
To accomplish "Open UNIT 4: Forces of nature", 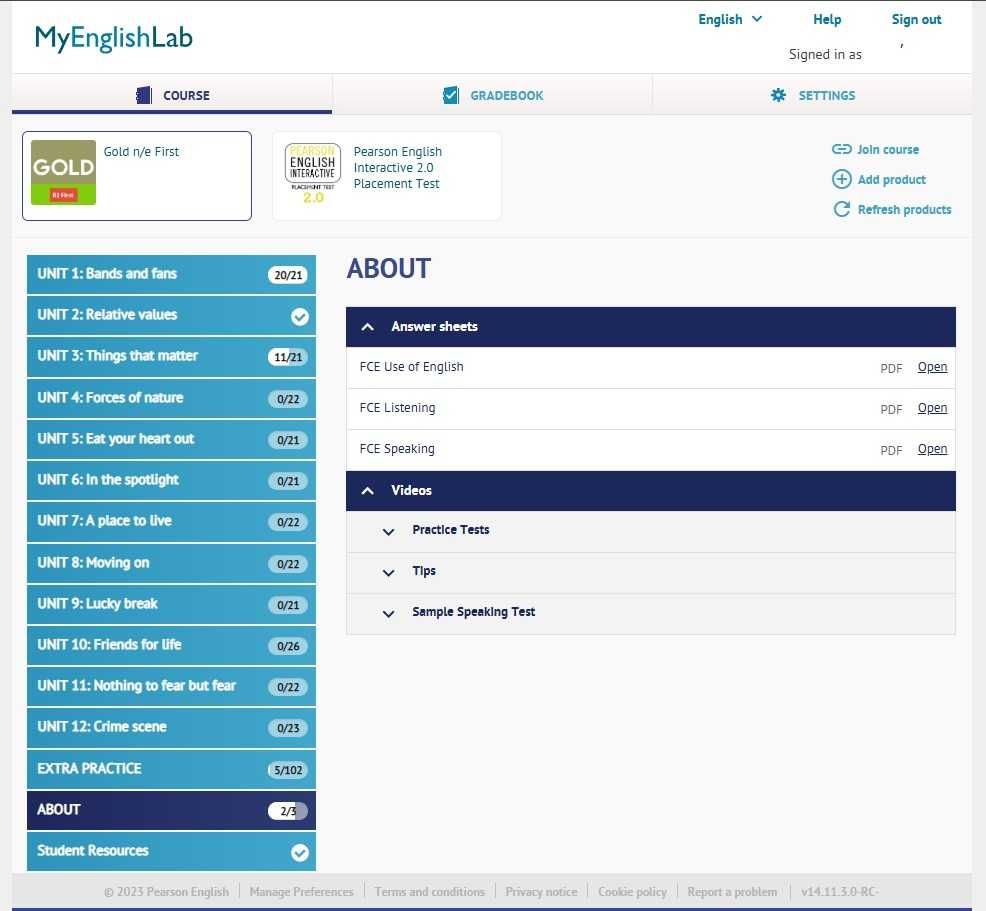I will [171, 398].
